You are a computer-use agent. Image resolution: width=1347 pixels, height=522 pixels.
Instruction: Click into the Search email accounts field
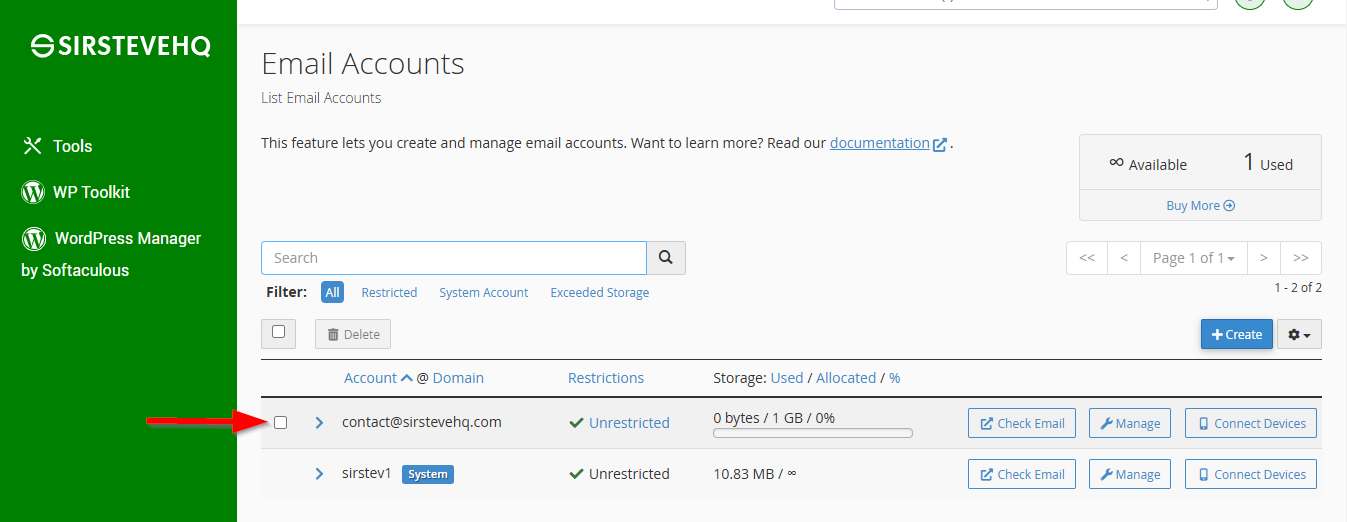[x=454, y=258]
